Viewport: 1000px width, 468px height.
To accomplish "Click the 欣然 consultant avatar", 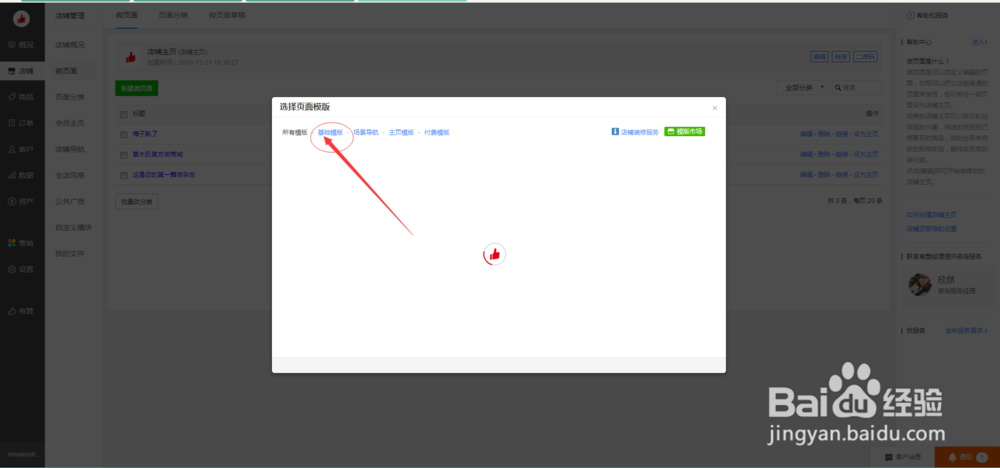I will pyautogui.click(x=920, y=284).
